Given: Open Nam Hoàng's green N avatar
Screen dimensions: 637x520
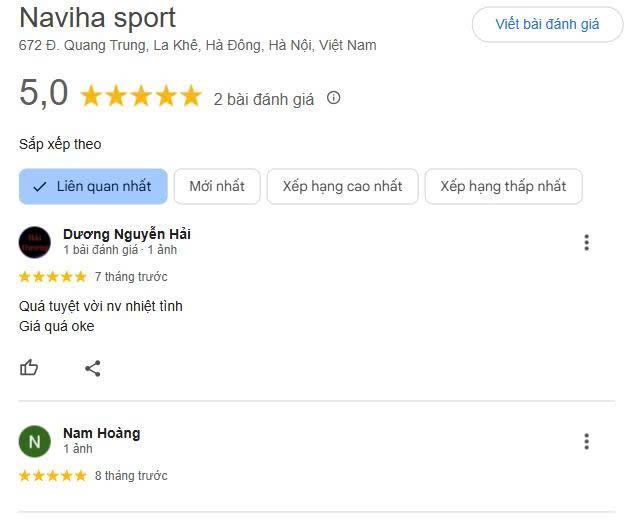Looking at the screenshot, I should [35, 441].
